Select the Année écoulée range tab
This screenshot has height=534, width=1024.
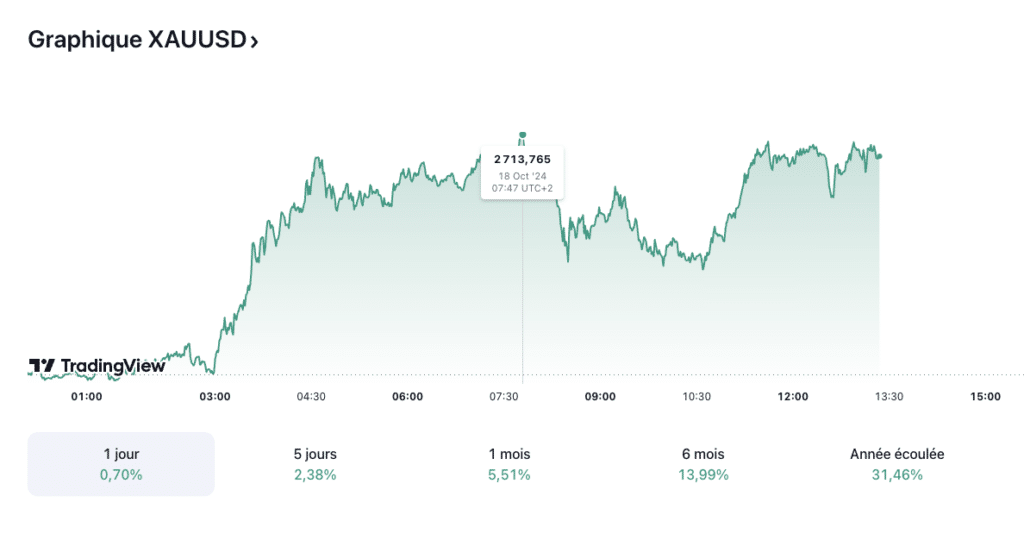(896, 464)
